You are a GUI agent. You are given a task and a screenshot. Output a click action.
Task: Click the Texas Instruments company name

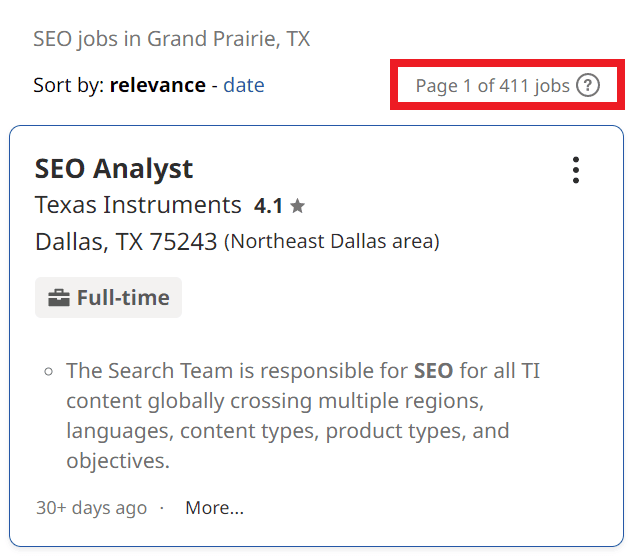tap(138, 205)
